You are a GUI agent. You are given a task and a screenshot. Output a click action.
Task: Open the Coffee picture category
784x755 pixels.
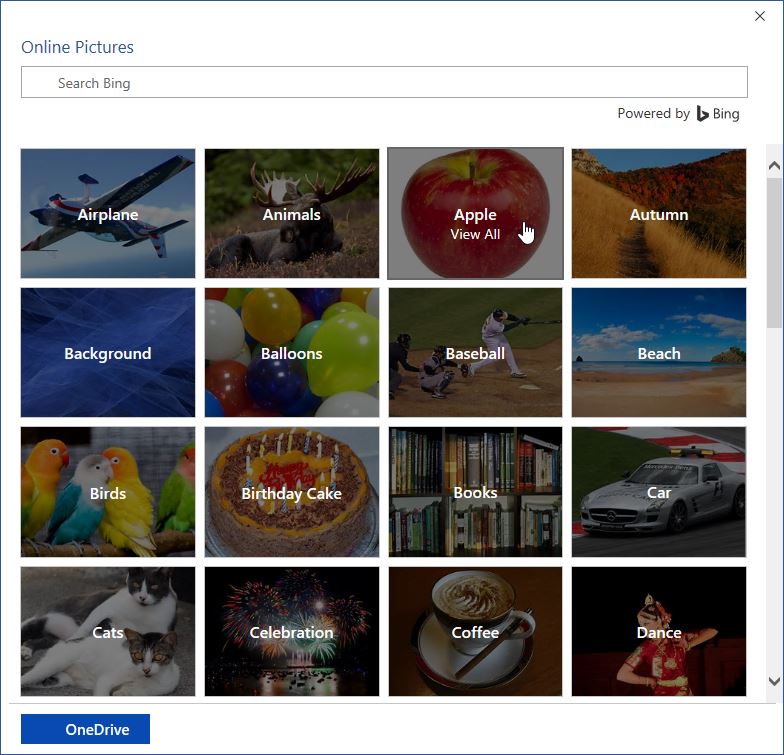[x=476, y=632]
